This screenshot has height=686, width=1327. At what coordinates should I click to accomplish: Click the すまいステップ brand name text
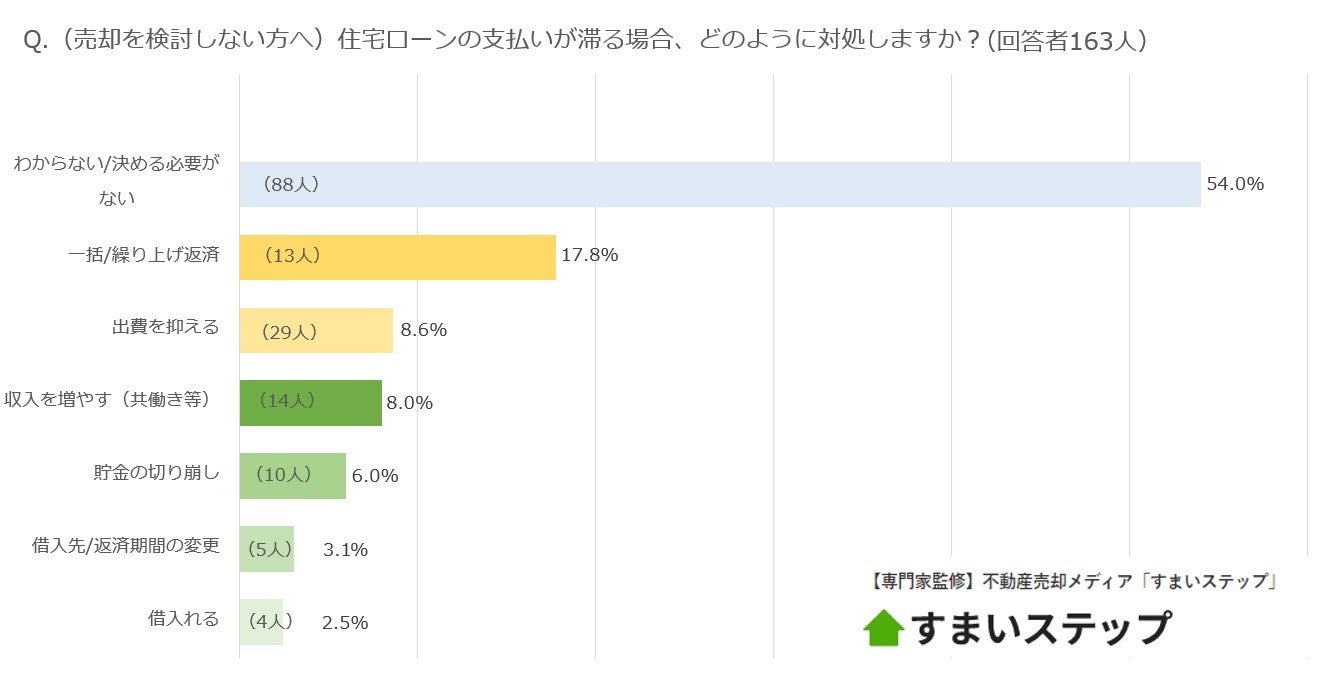point(1040,628)
